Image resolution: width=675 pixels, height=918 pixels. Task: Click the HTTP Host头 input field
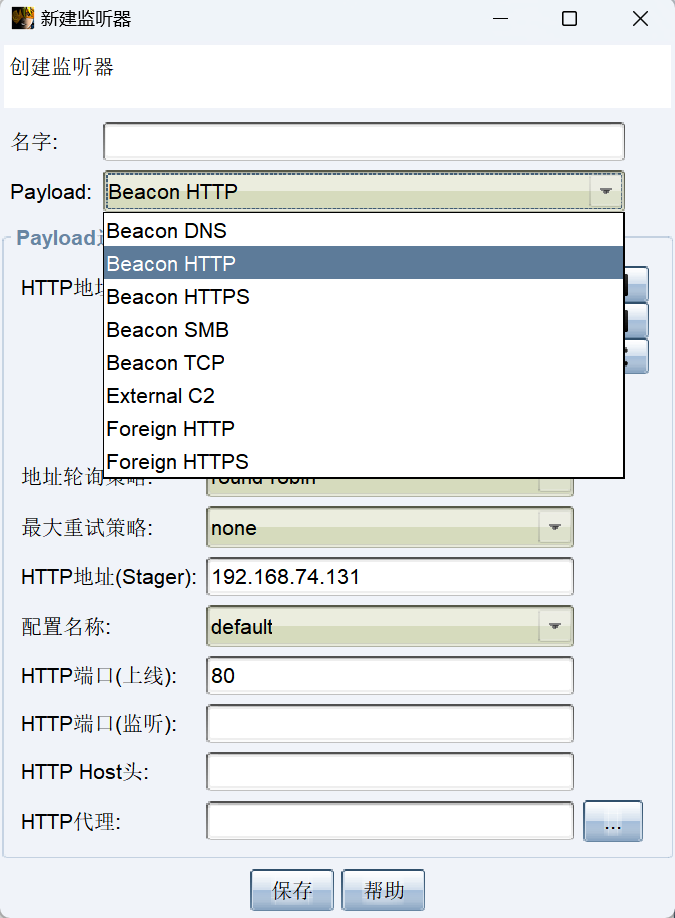[390, 772]
